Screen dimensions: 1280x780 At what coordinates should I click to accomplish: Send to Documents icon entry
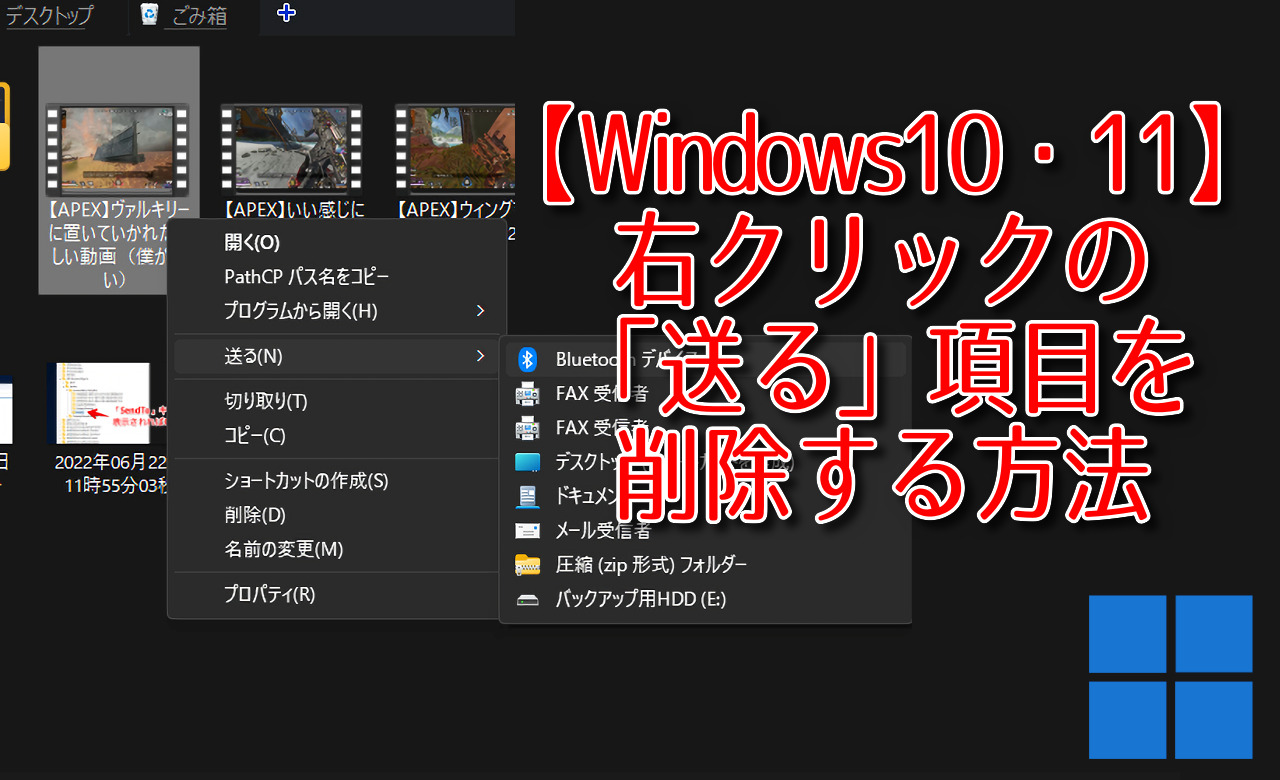coord(527,496)
